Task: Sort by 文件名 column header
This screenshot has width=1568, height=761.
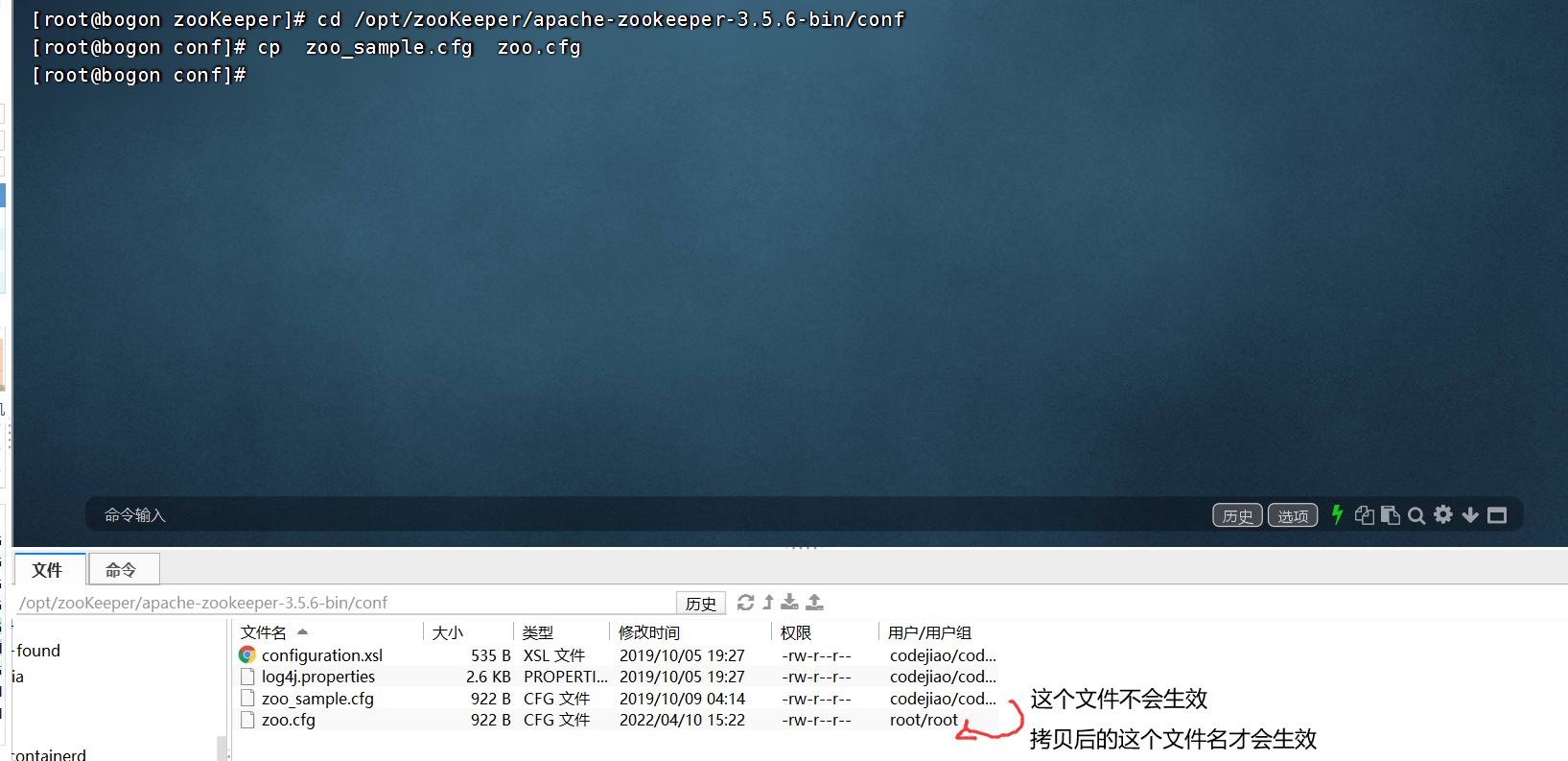Action: (x=264, y=632)
